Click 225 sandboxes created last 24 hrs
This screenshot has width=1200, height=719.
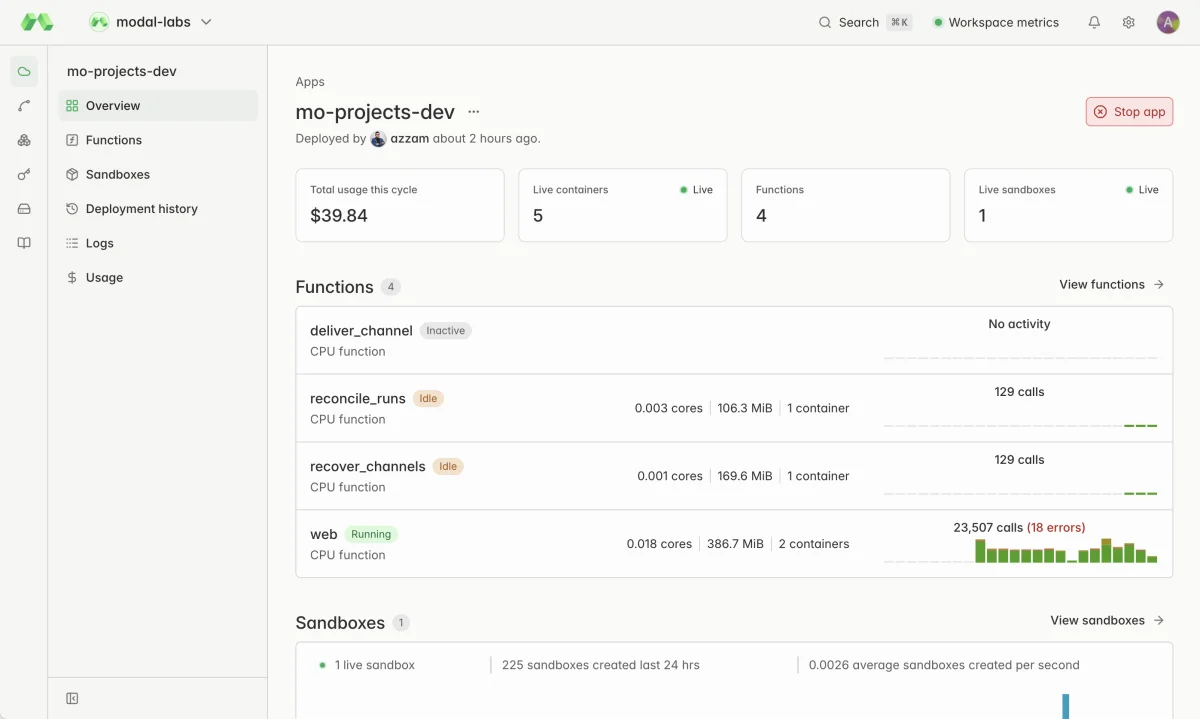[x=601, y=665]
